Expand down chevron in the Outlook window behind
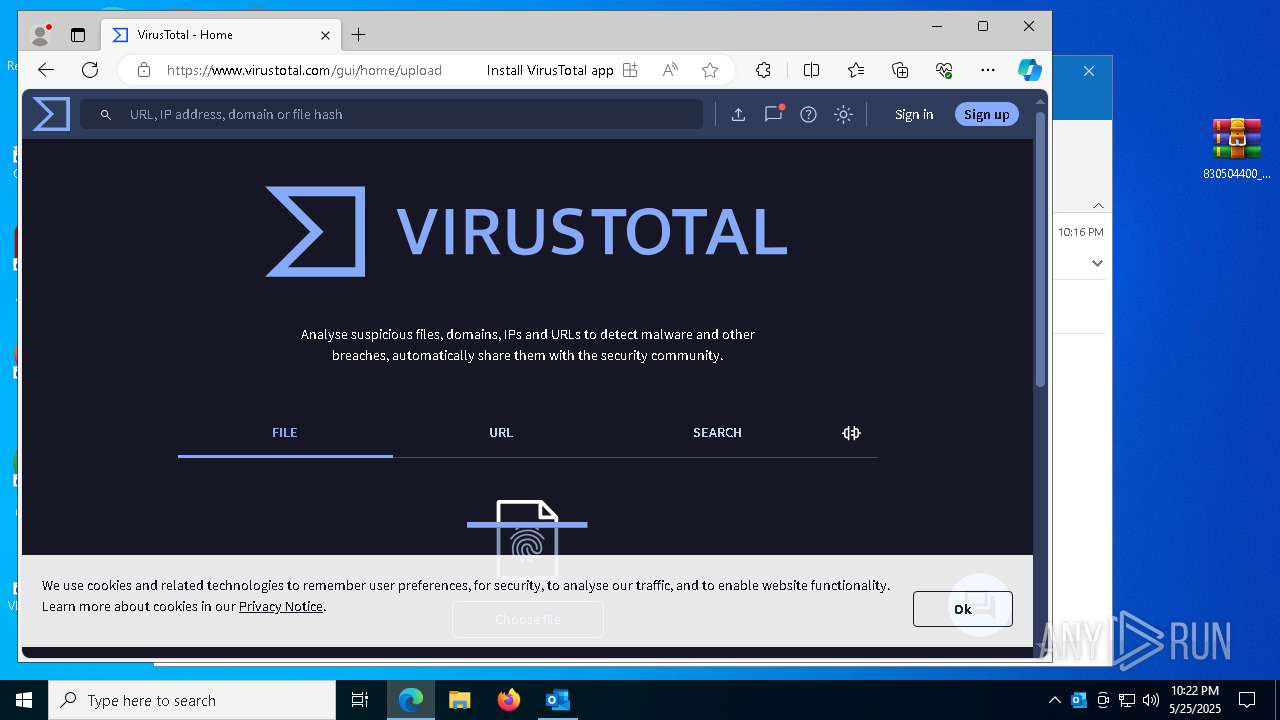This screenshot has height=720, width=1280. click(x=1097, y=263)
